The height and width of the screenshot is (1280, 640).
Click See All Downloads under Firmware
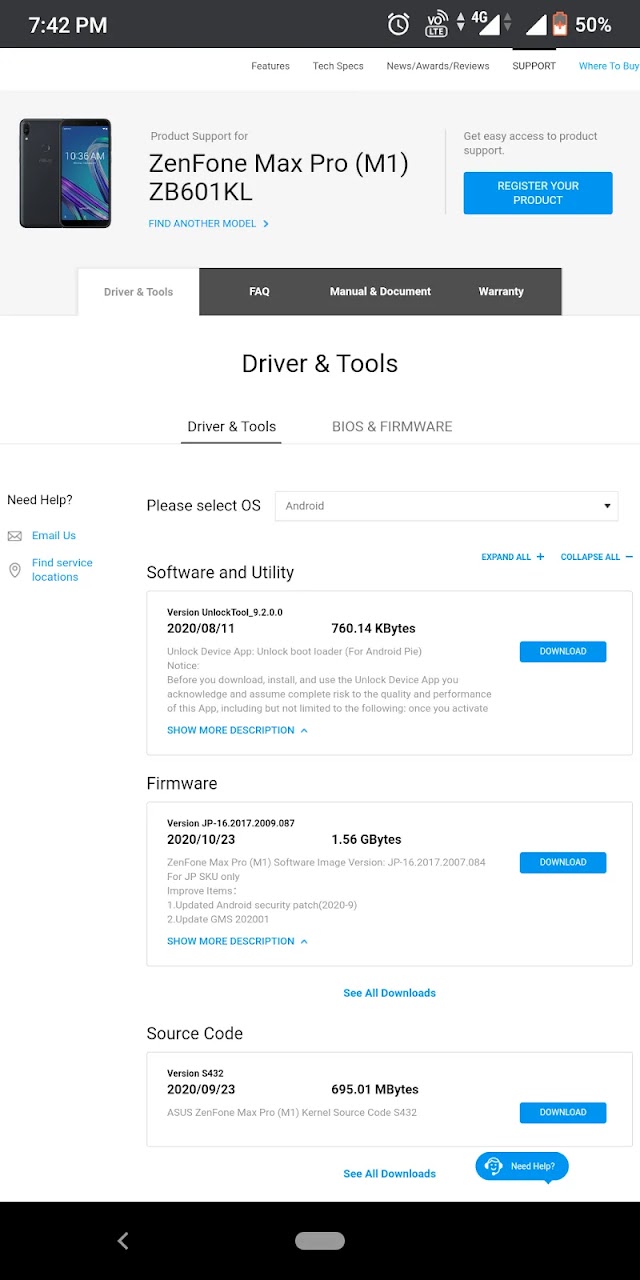point(390,993)
